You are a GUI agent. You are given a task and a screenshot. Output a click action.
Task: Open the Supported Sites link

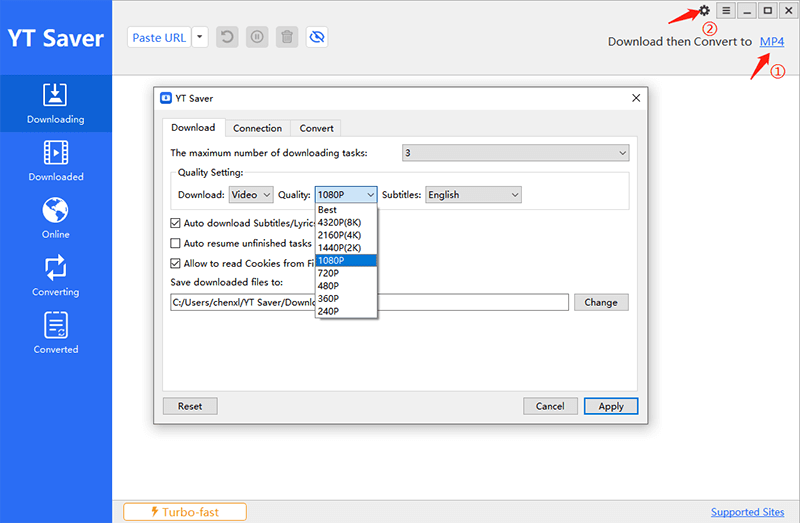click(x=747, y=512)
